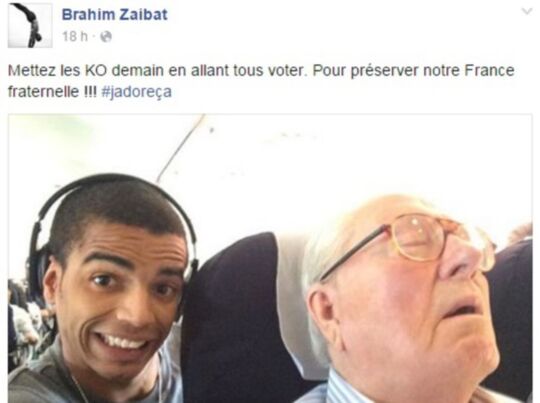Click the sleeping man's ear in the photo

pyautogui.click(x=325, y=312)
